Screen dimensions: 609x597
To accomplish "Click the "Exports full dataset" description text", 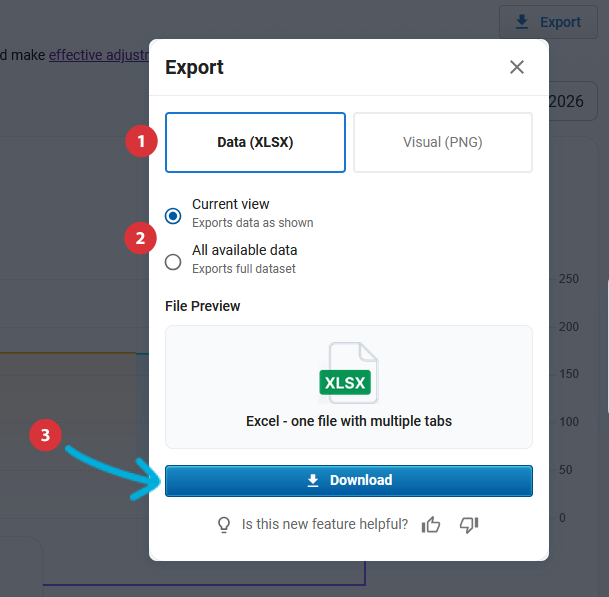I will 243,268.
